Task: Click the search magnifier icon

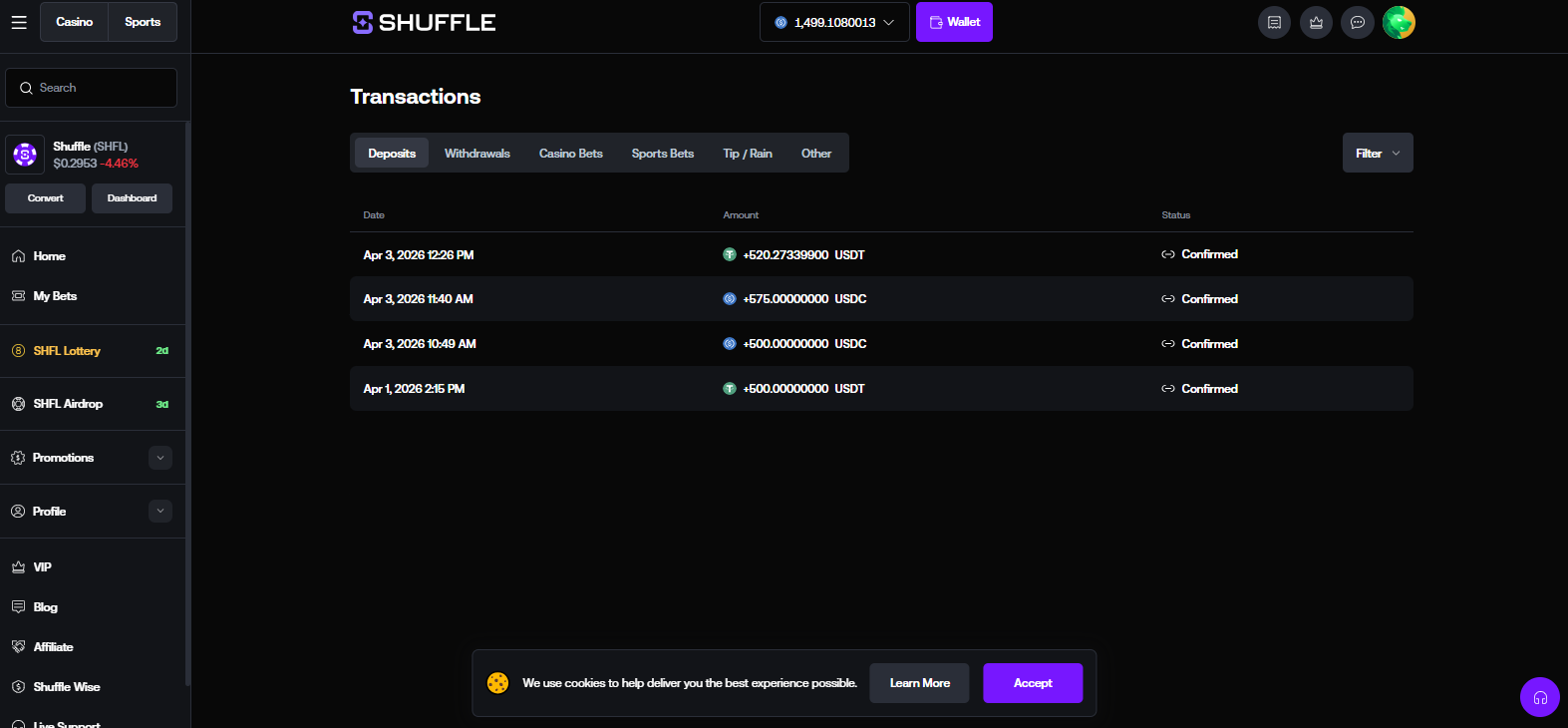Action: [26, 88]
